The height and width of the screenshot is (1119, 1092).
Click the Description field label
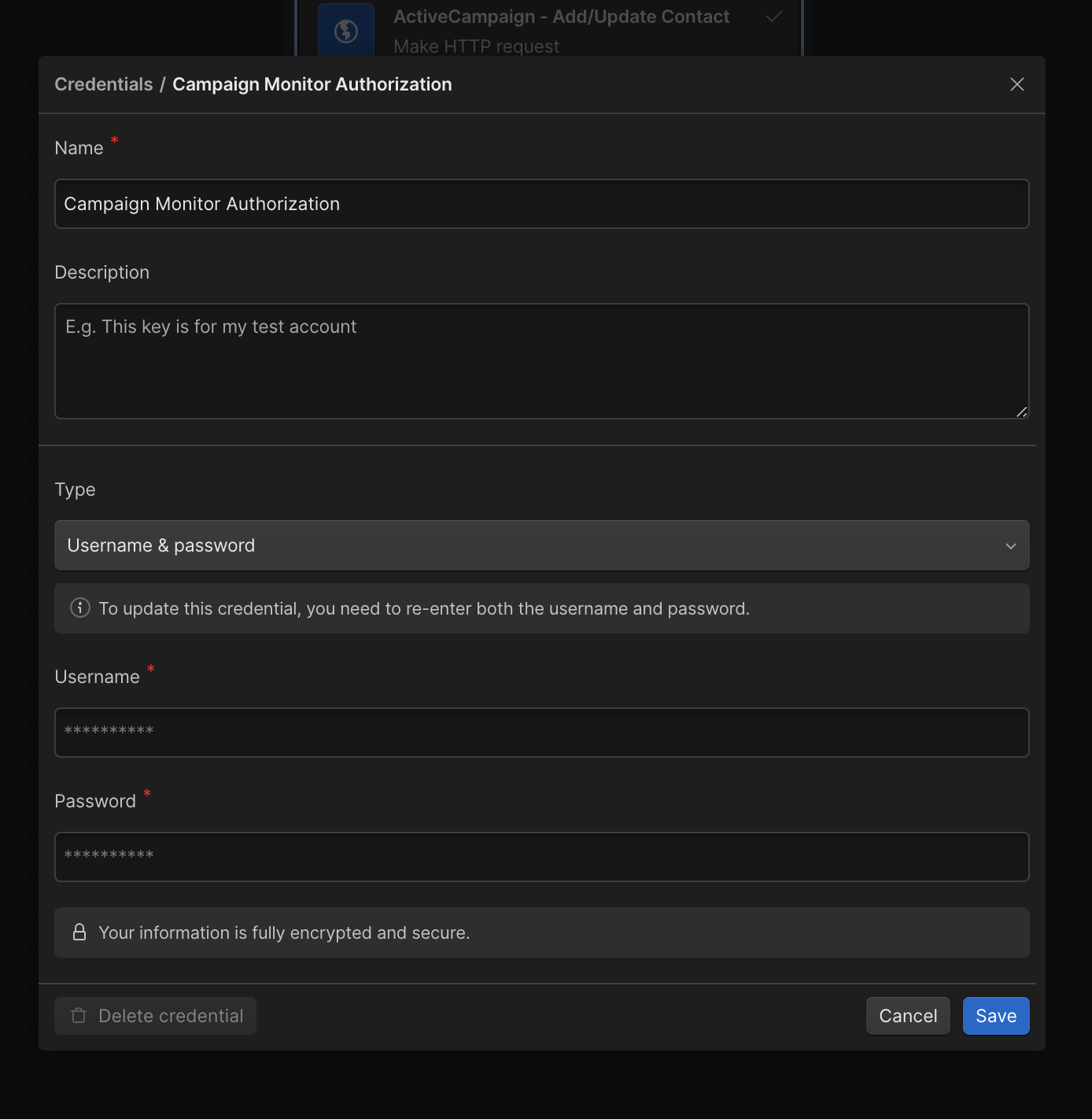(x=101, y=272)
